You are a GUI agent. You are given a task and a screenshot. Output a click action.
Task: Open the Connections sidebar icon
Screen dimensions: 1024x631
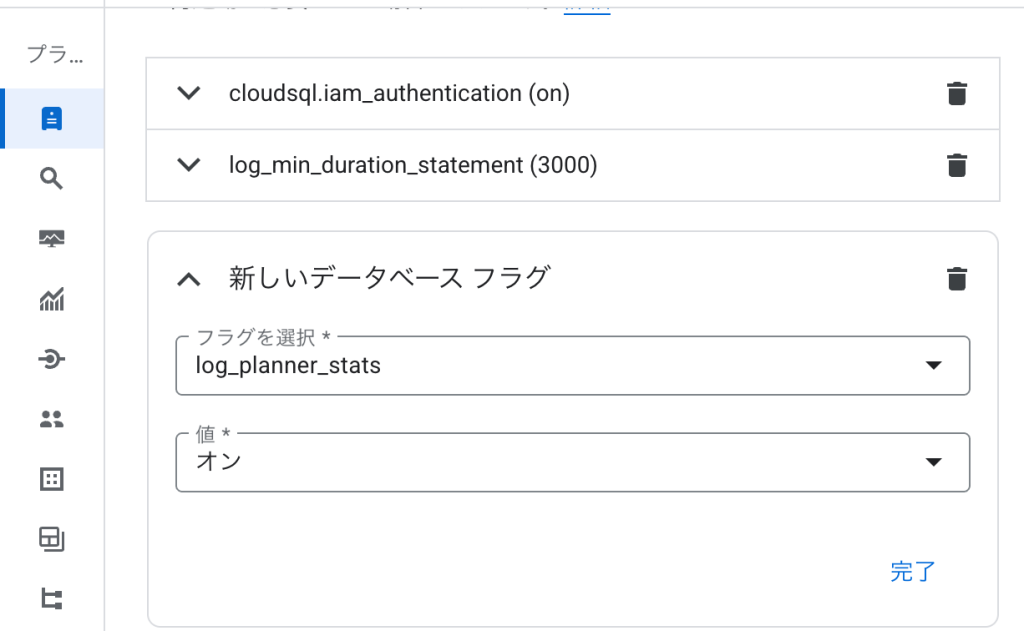point(52,359)
